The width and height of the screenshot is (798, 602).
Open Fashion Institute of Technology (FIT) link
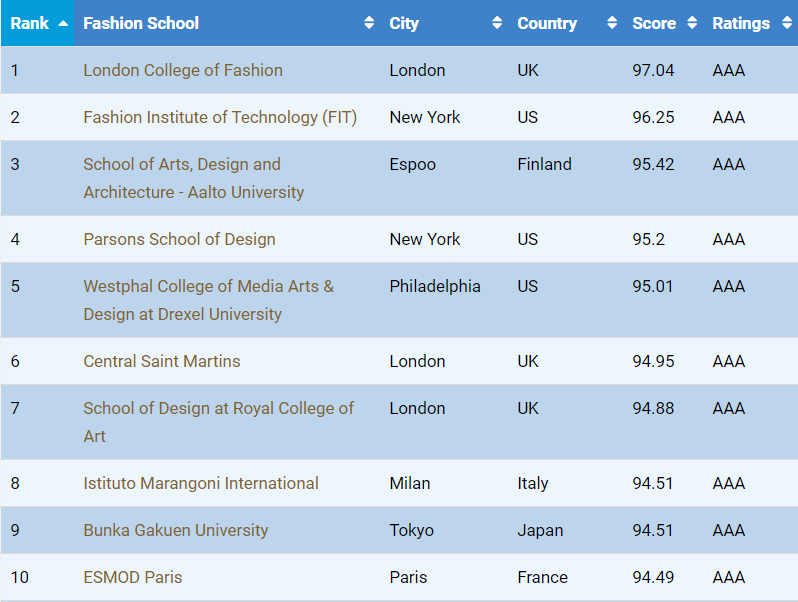(x=220, y=118)
